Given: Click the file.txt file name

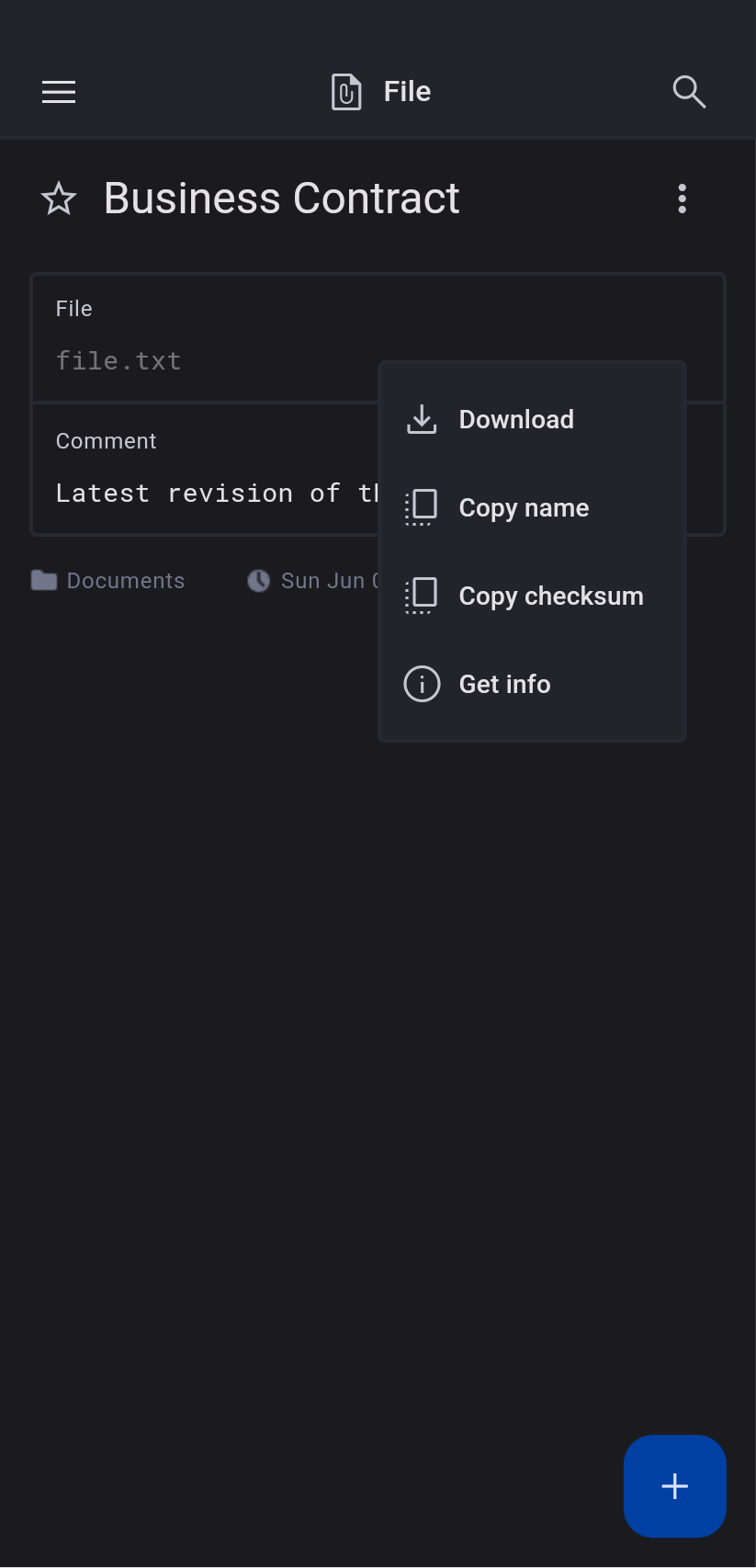Looking at the screenshot, I should pyautogui.click(x=118, y=361).
